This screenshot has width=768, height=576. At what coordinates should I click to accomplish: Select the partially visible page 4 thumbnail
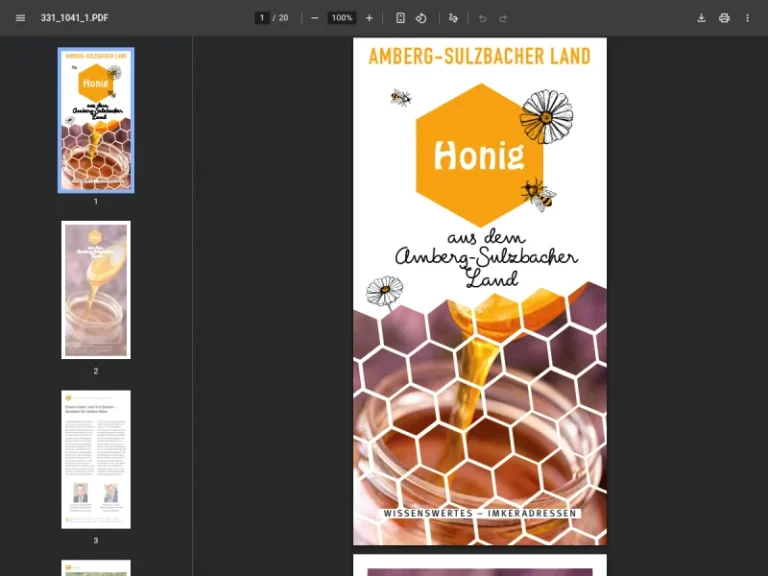(x=96, y=568)
